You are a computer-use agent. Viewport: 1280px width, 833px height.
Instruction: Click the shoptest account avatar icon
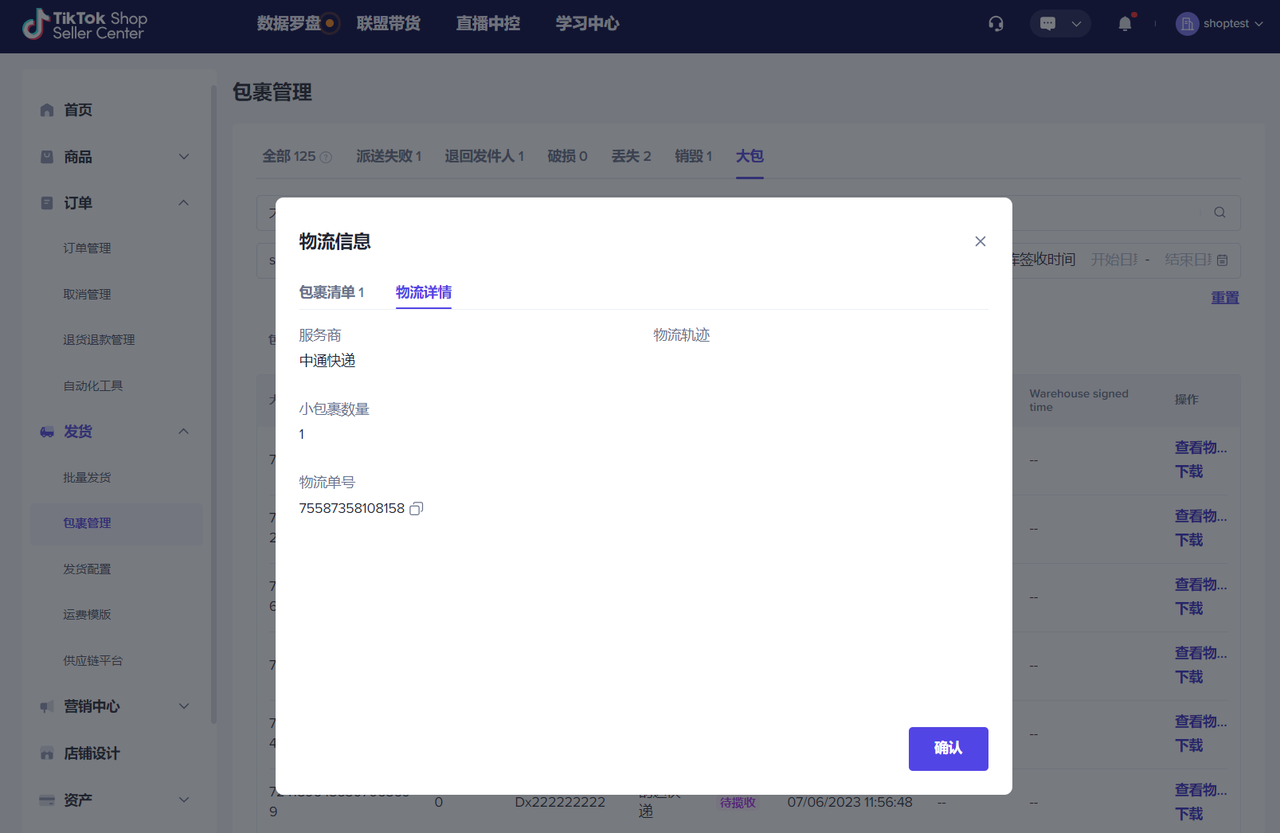point(1187,24)
